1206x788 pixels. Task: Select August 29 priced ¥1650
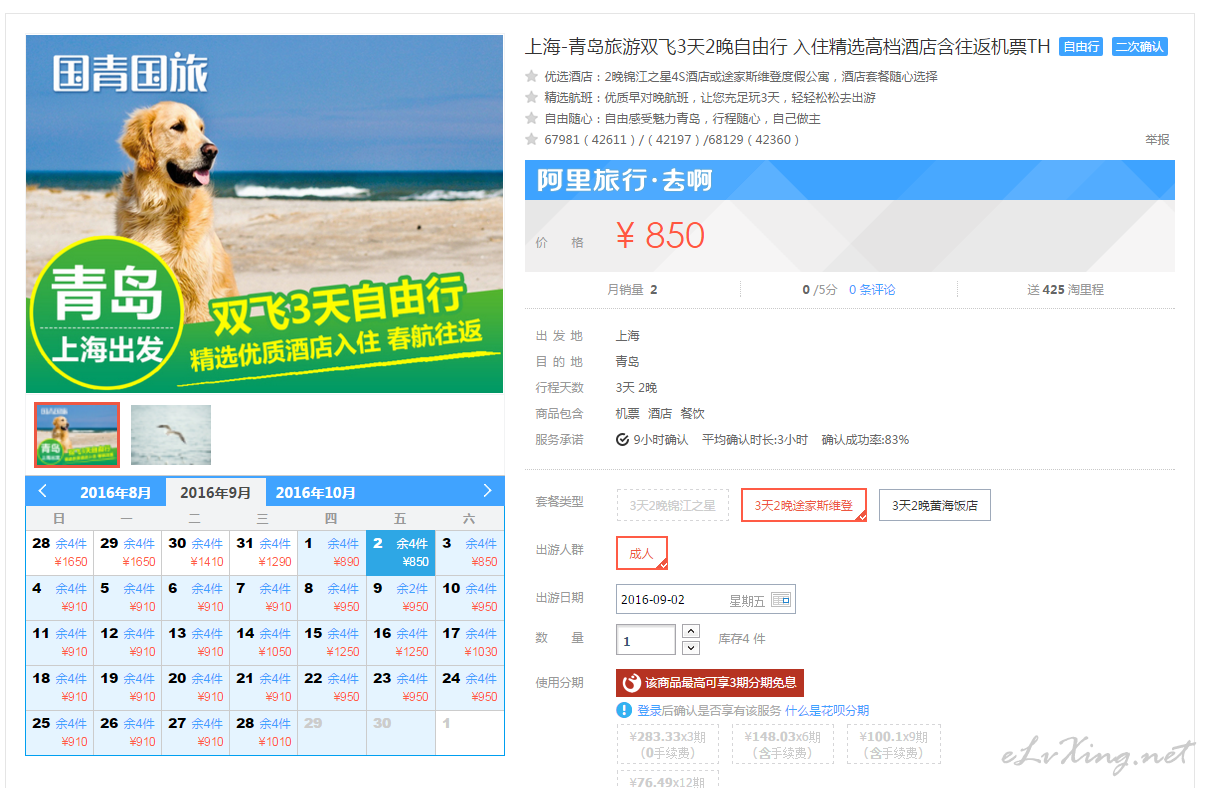point(127,552)
